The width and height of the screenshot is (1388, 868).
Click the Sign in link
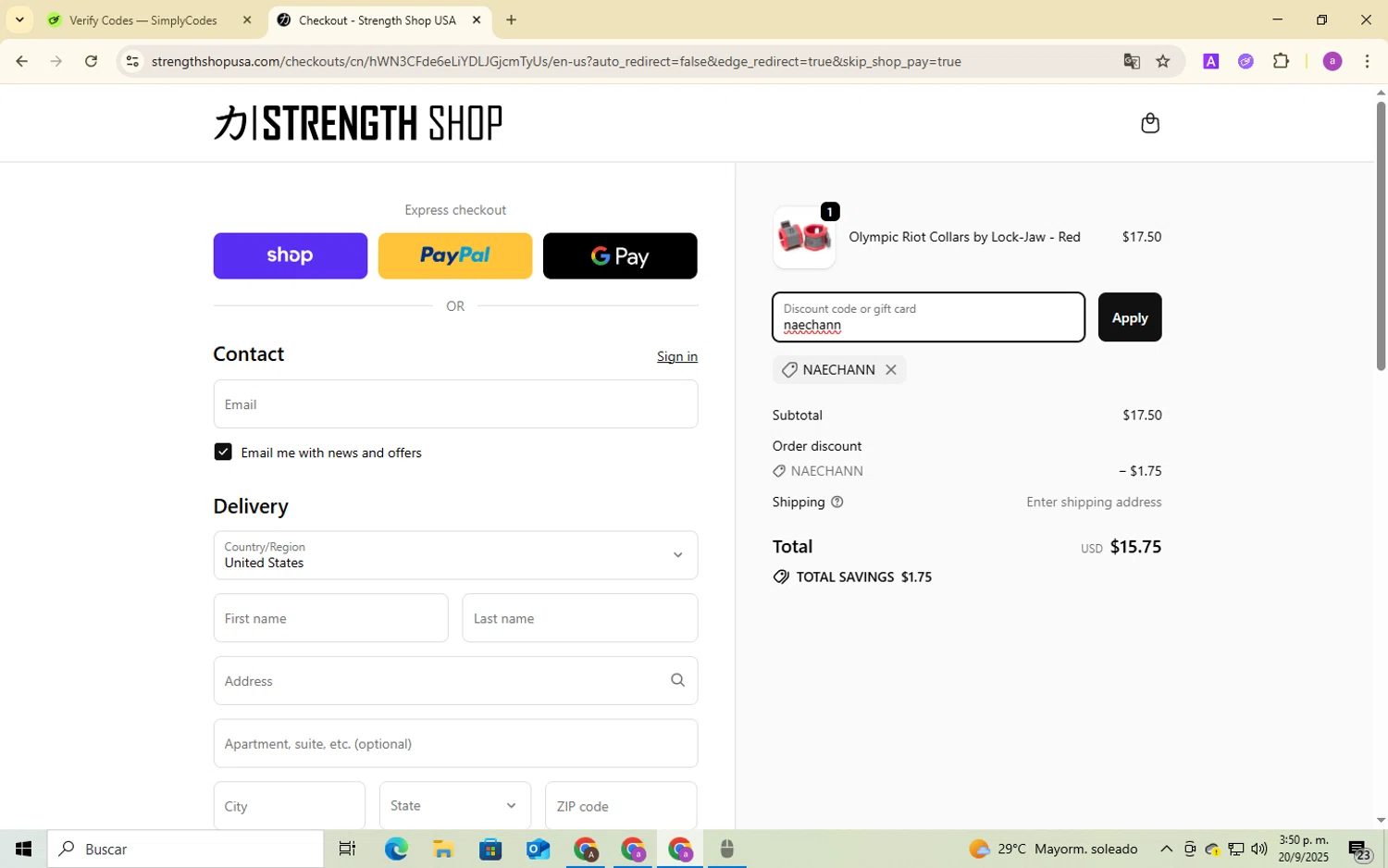(x=677, y=356)
